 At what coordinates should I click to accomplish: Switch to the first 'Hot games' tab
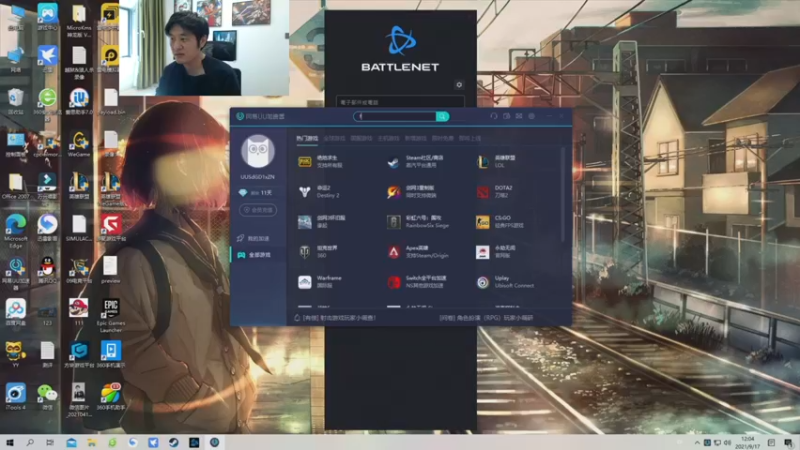click(307, 138)
